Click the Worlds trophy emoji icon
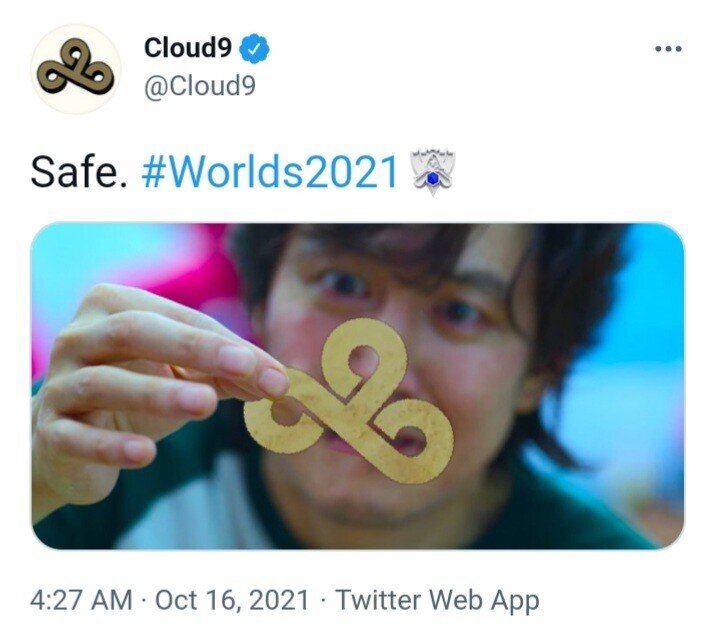718x642 pixels. [433, 172]
